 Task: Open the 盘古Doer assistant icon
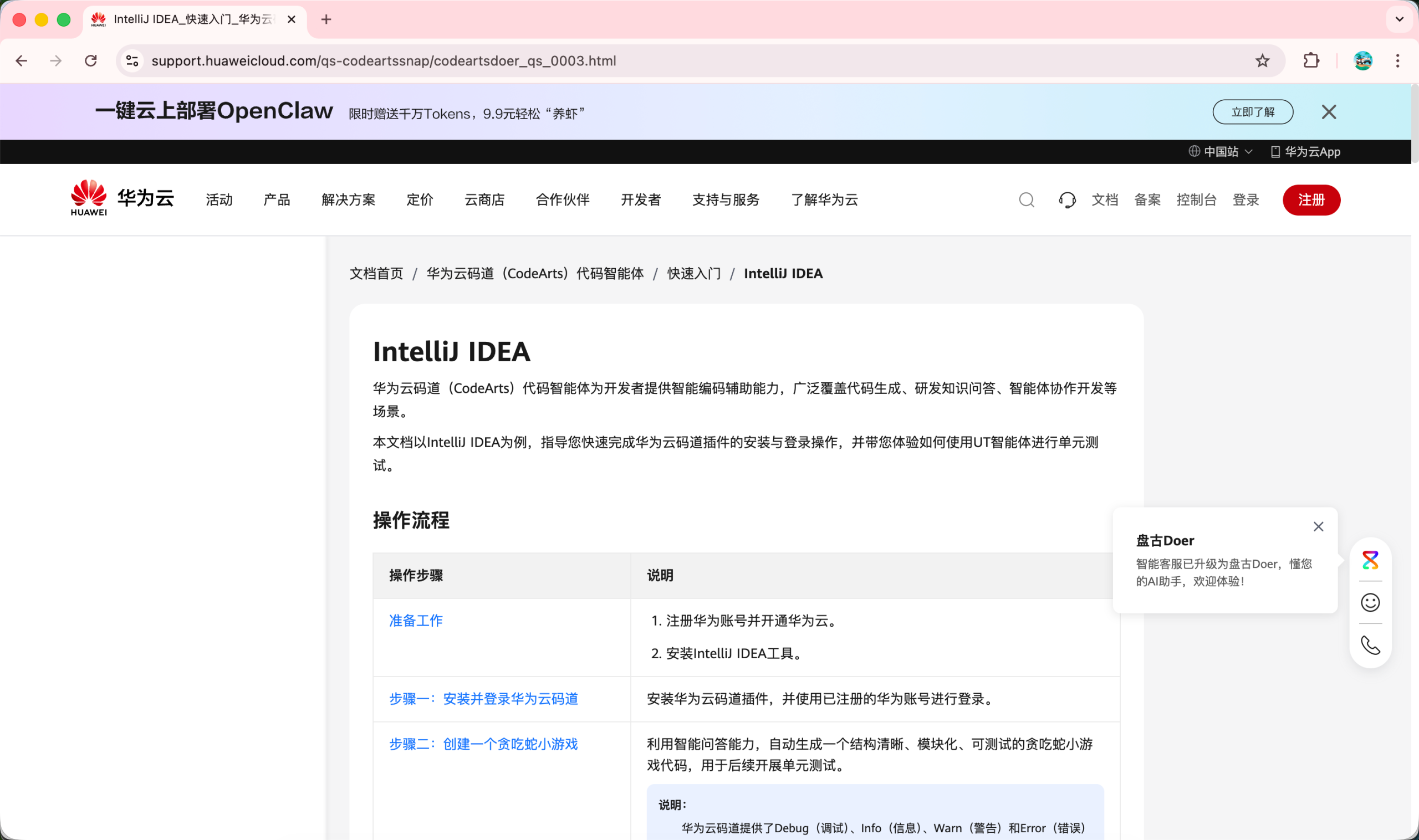pyautogui.click(x=1370, y=560)
